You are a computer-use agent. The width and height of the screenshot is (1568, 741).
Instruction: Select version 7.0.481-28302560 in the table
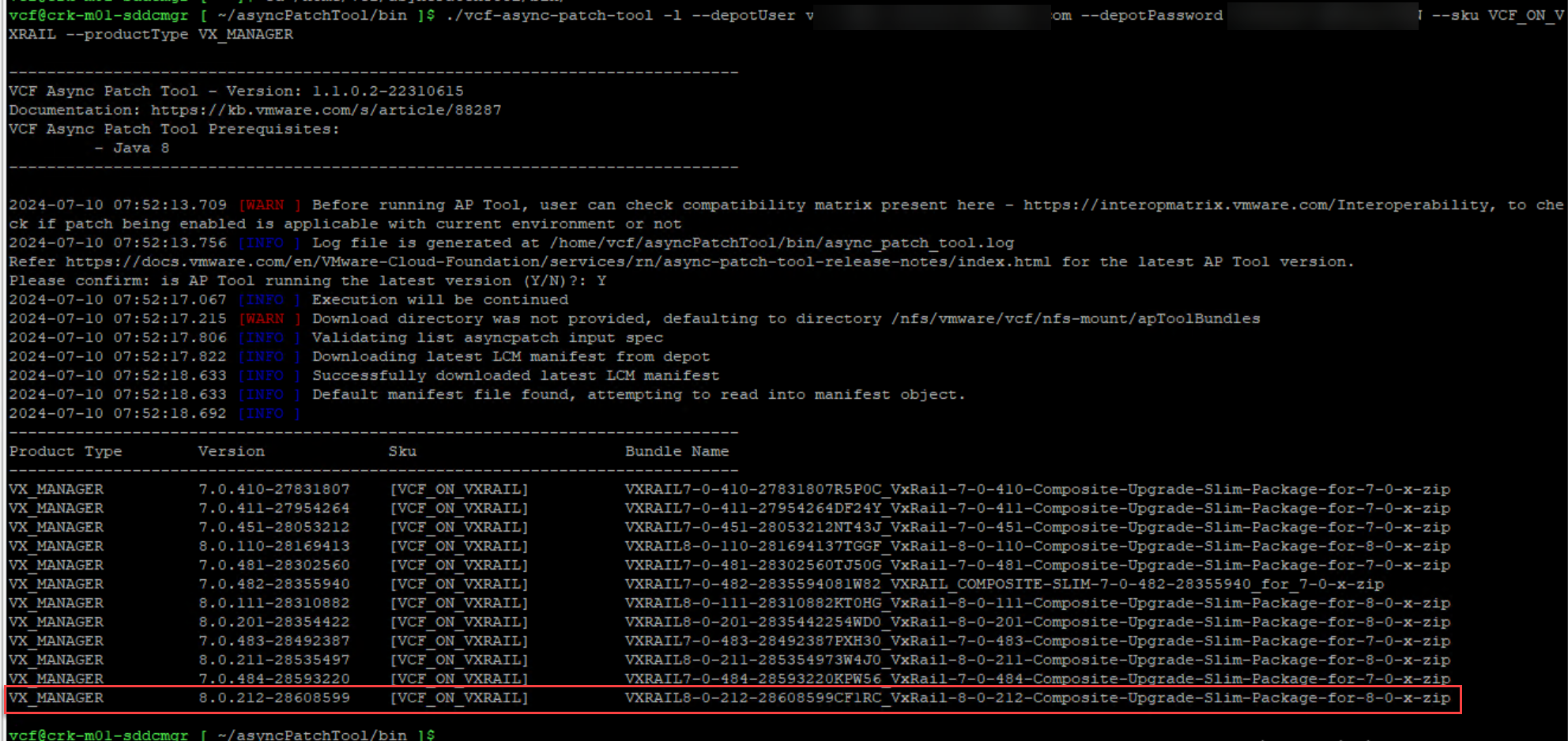(x=274, y=565)
